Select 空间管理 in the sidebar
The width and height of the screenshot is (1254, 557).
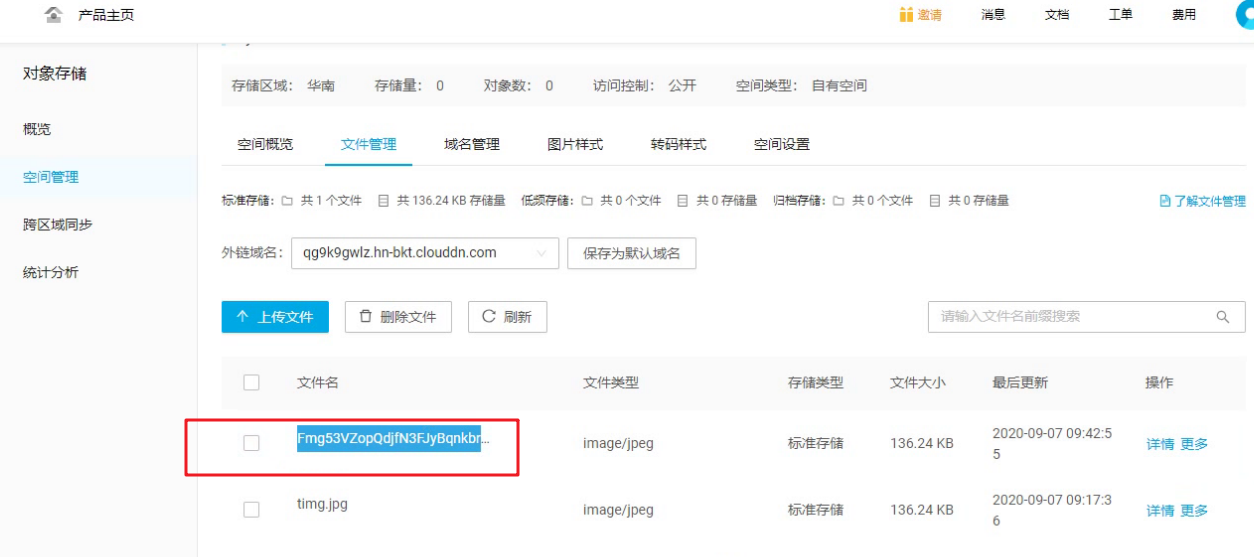[51, 177]
